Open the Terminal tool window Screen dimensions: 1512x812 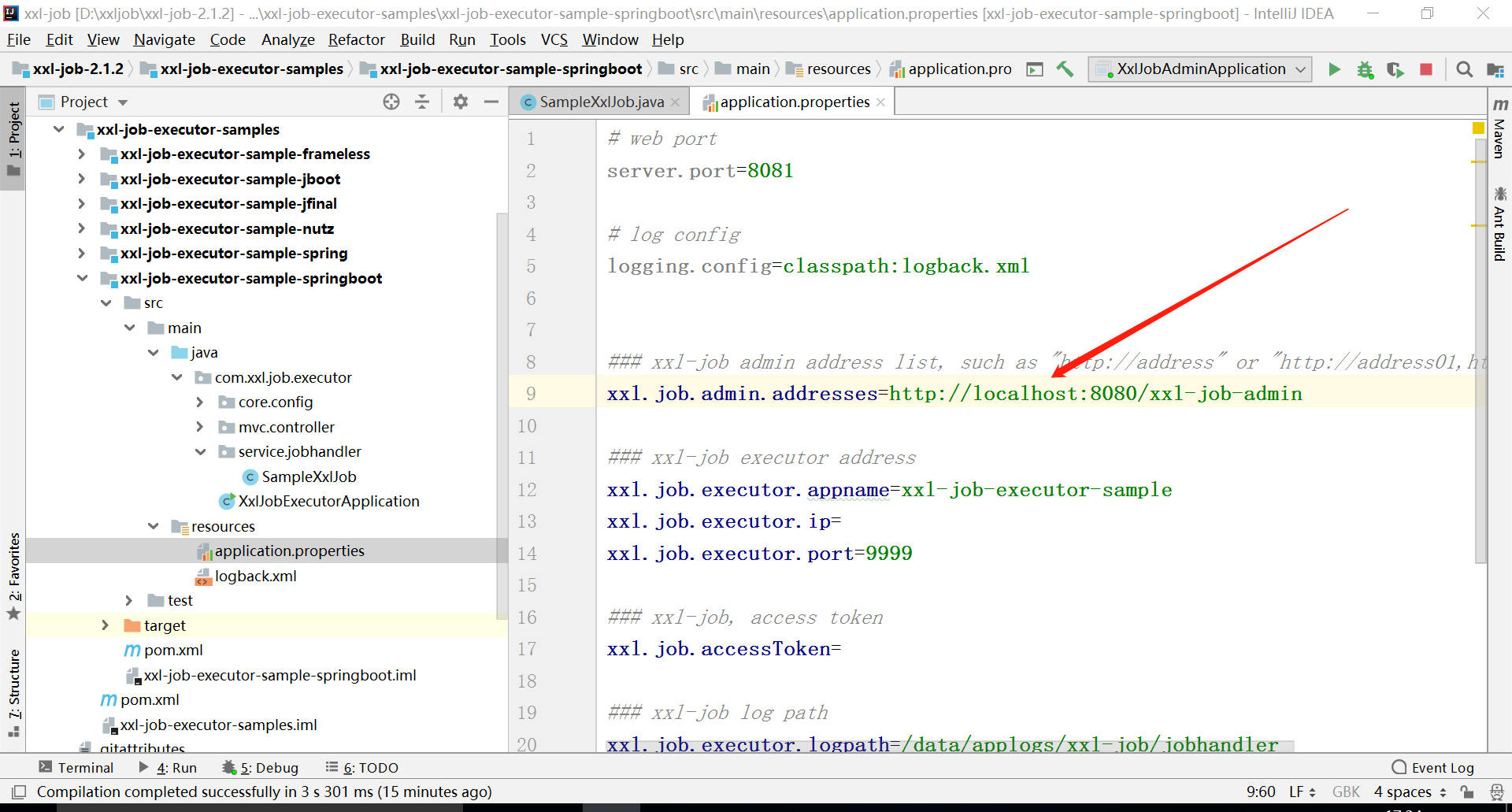76,767
